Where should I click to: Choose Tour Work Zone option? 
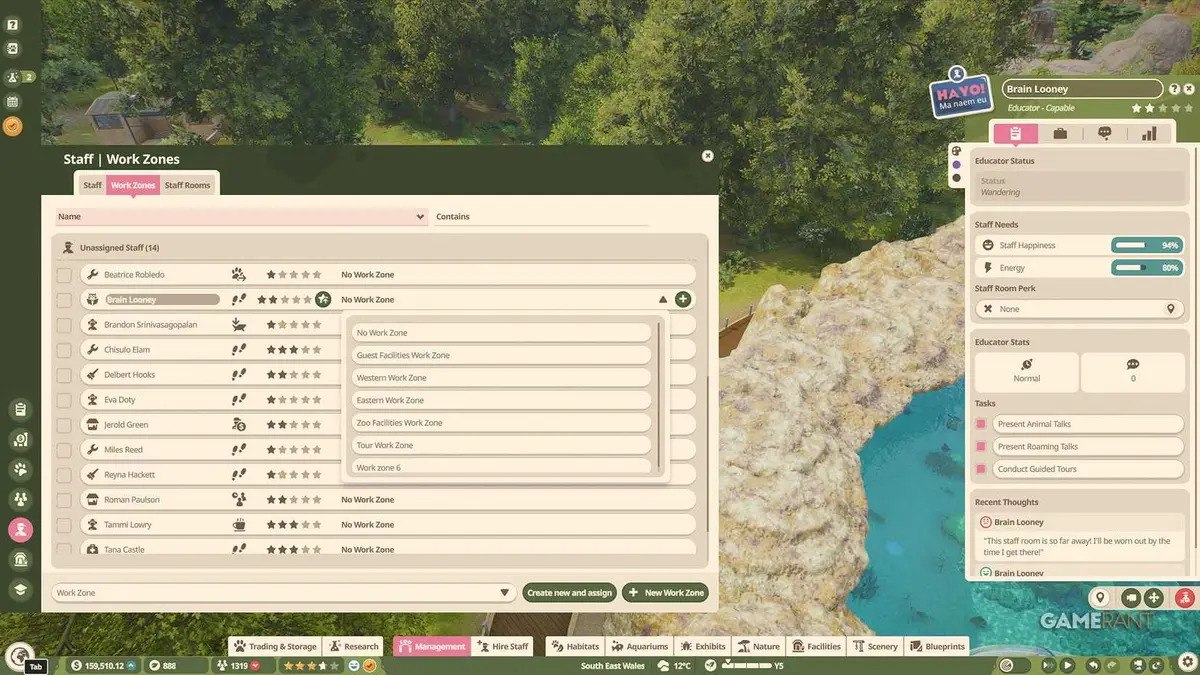501,445
